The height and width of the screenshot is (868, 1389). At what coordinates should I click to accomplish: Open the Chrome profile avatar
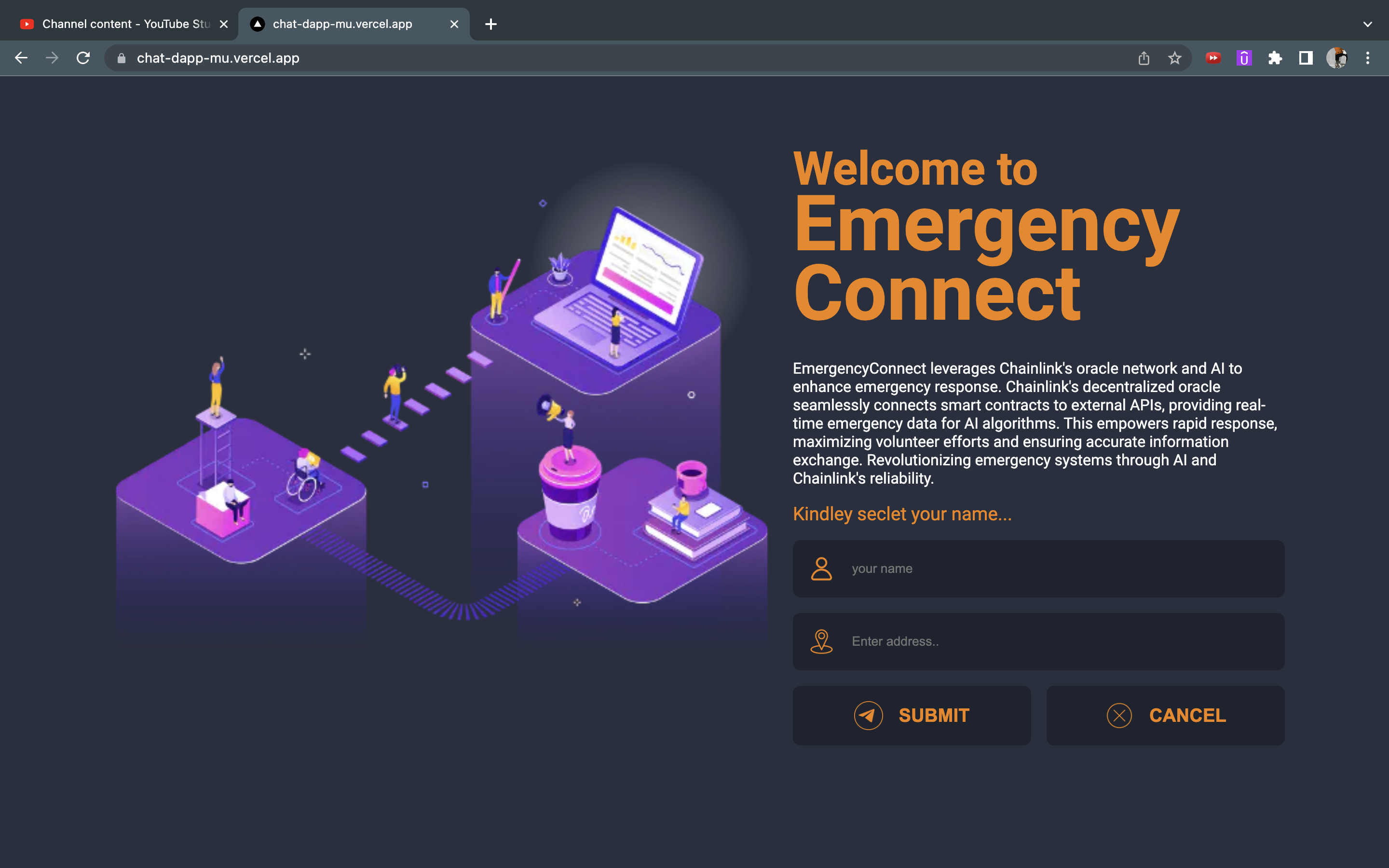[1337, 58]
